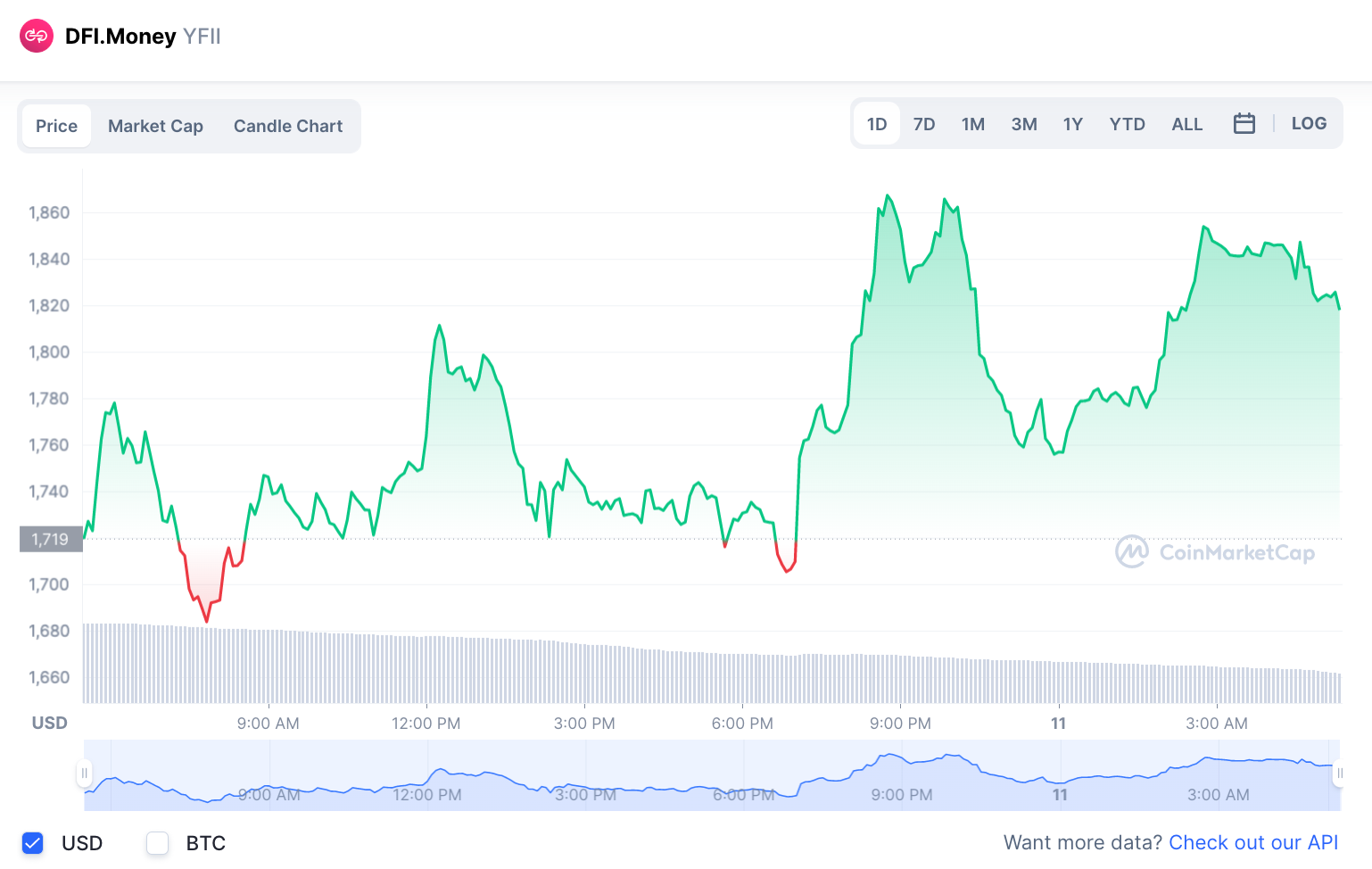Open the Check out our API link

tap(1253, 843)
